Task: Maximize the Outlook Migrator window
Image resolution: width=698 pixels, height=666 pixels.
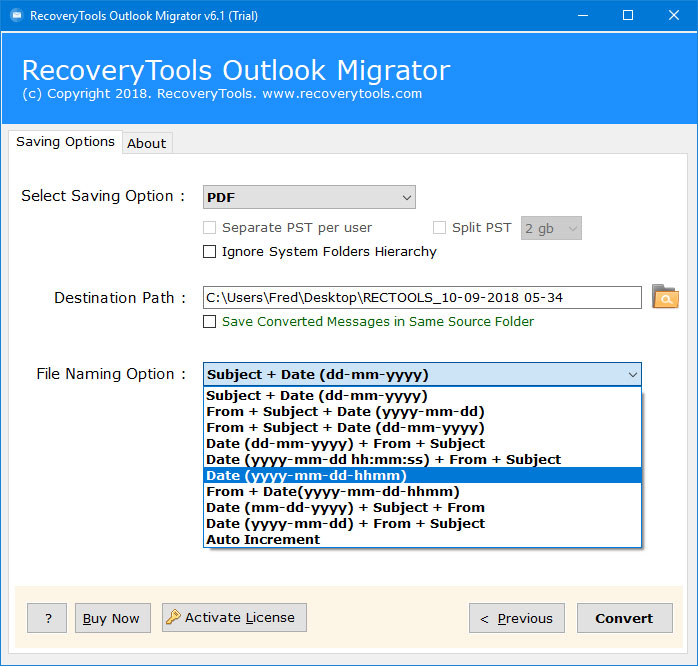Action: tap(628, 16)
